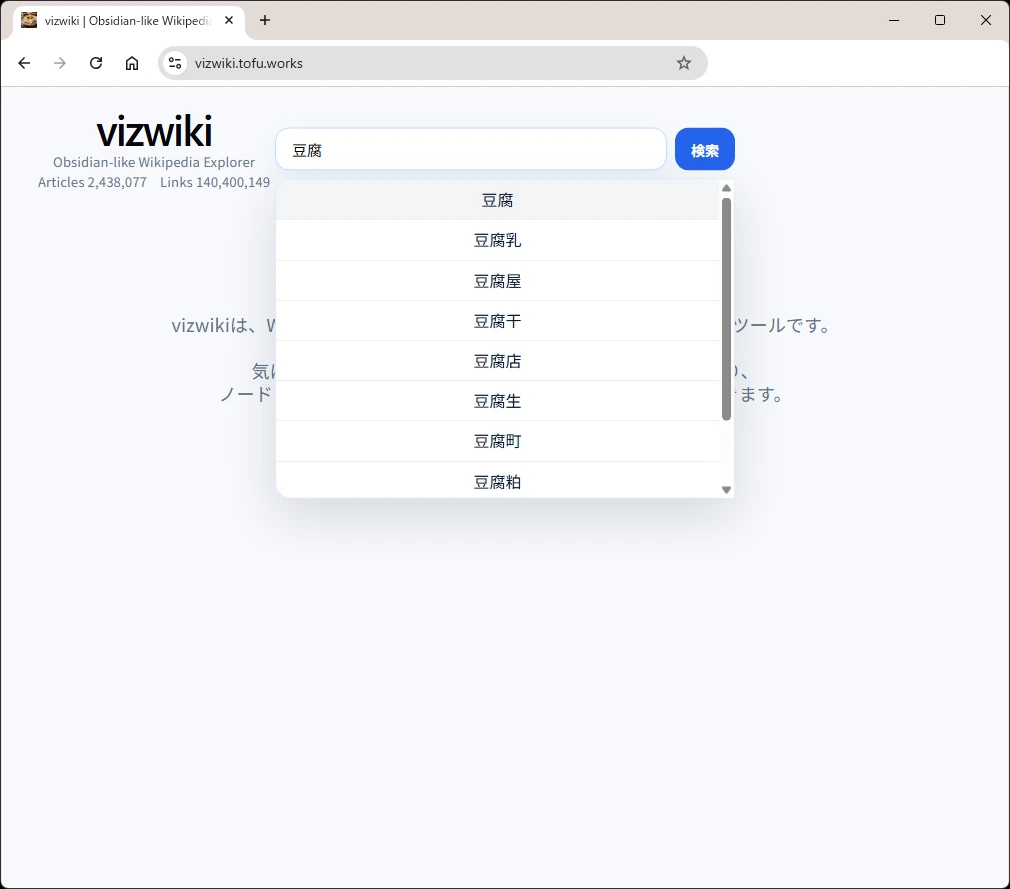Click the Links 140,400,149 count
This screenshot has width=1010, height=889.
[x=215, y=182]
